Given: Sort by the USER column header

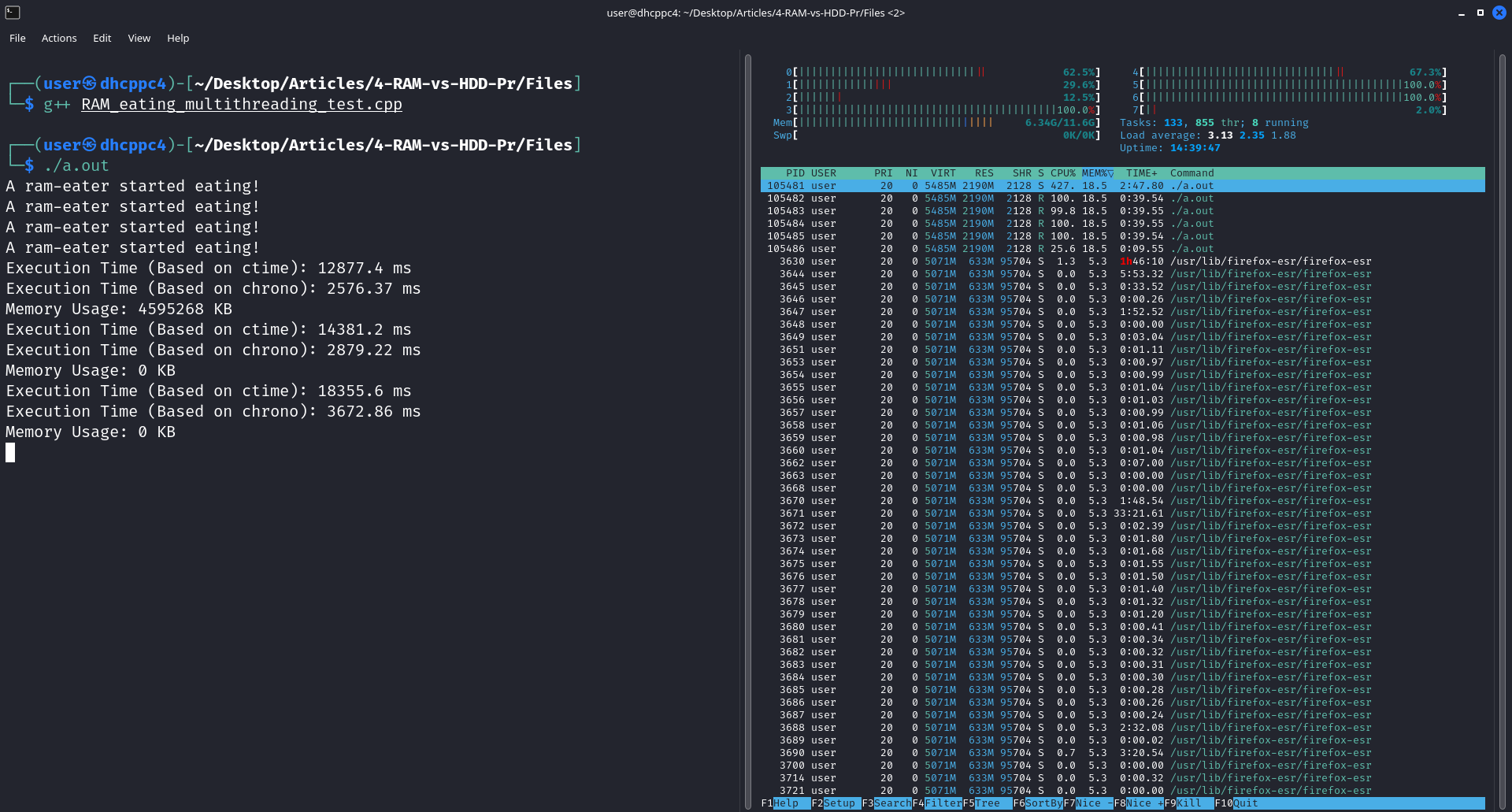Looking at the screenshot, I should [x=824, y=173].
